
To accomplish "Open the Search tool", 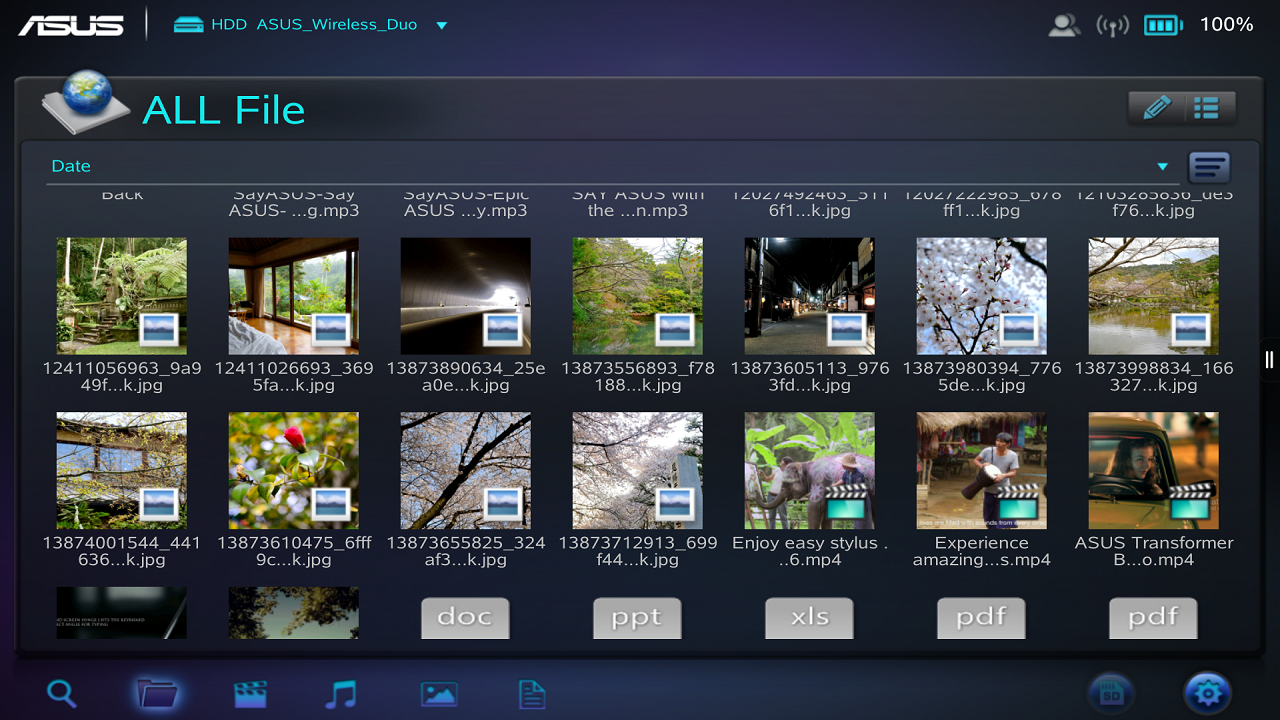I will [61, 692].
